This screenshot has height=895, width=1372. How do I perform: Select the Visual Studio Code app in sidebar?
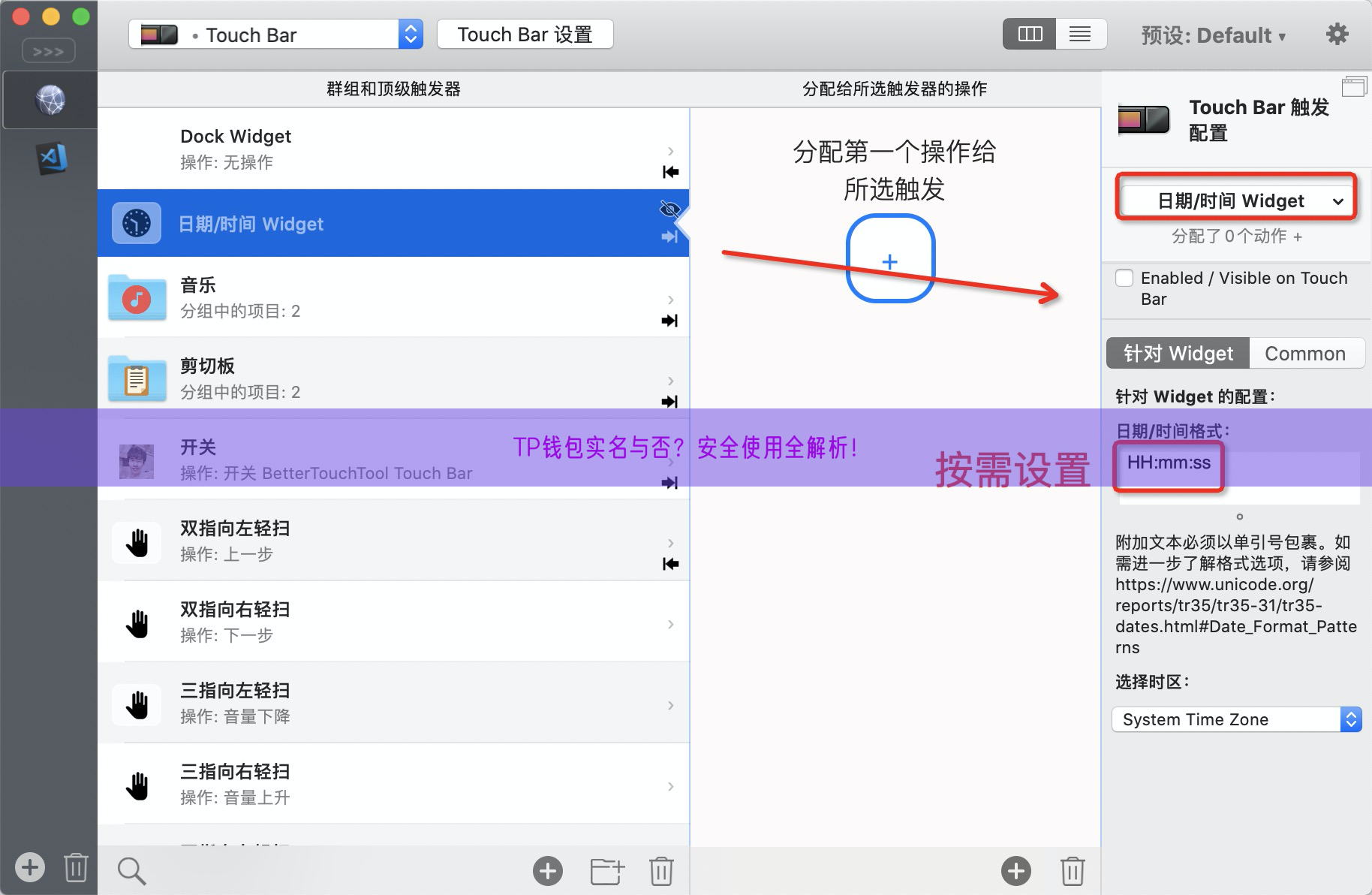click(52, 158)
